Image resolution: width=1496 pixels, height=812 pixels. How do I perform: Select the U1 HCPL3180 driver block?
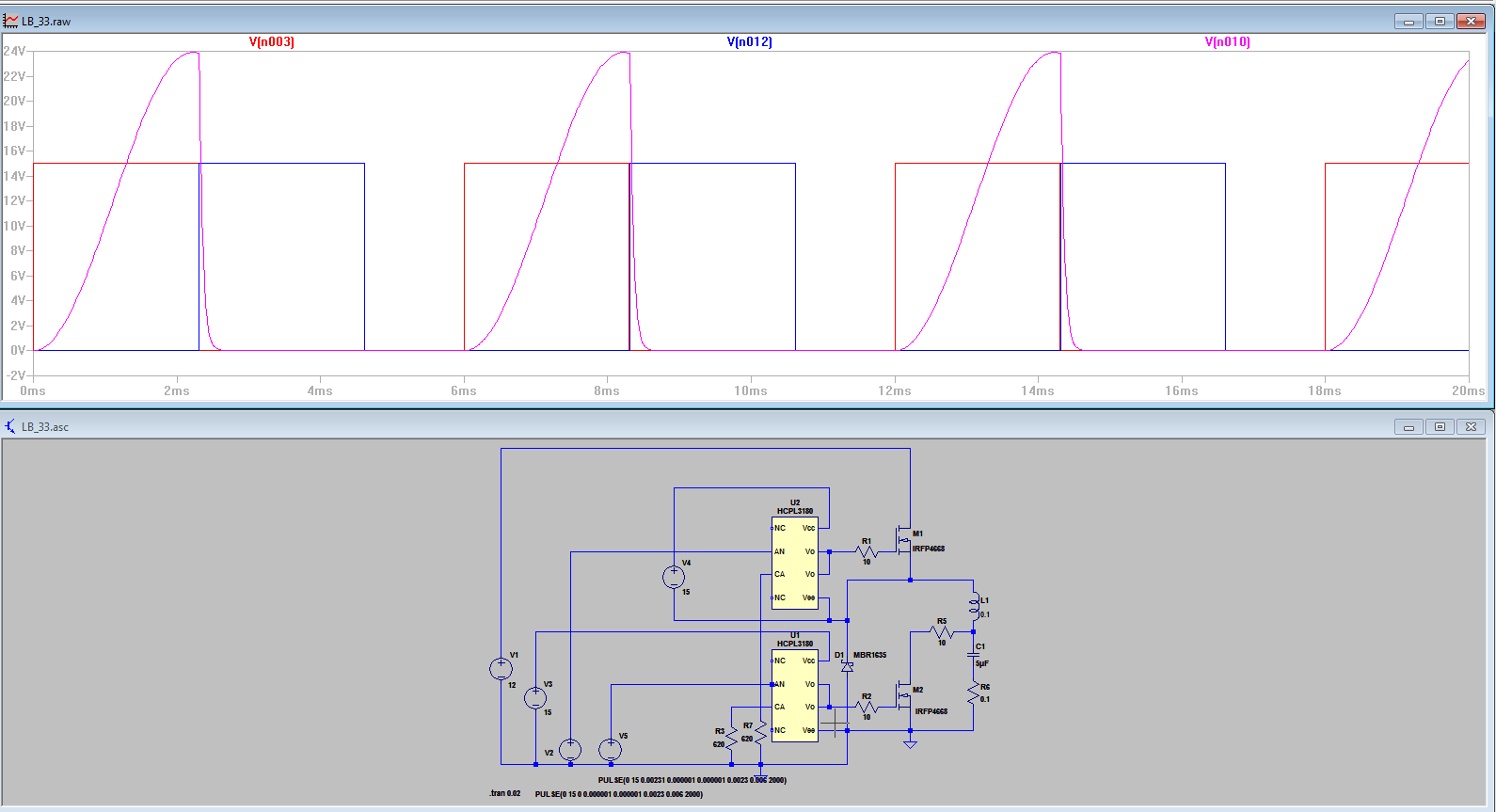(795, 695)
